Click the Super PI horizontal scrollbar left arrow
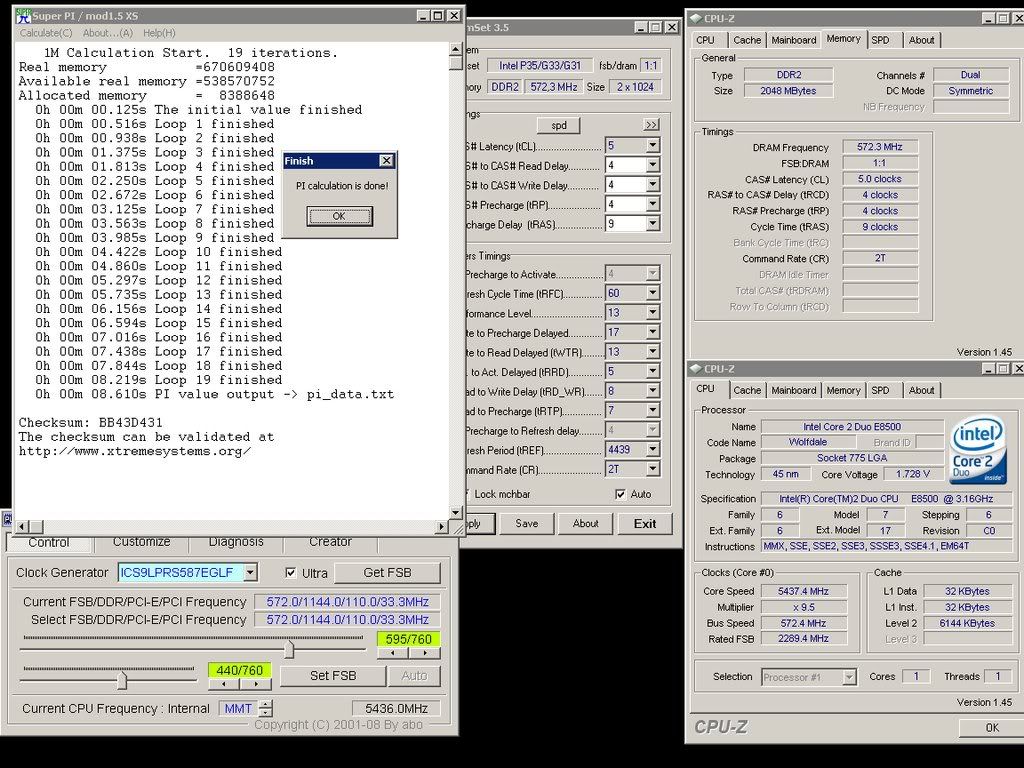The image size is (1024, 768). coord(22,526)
